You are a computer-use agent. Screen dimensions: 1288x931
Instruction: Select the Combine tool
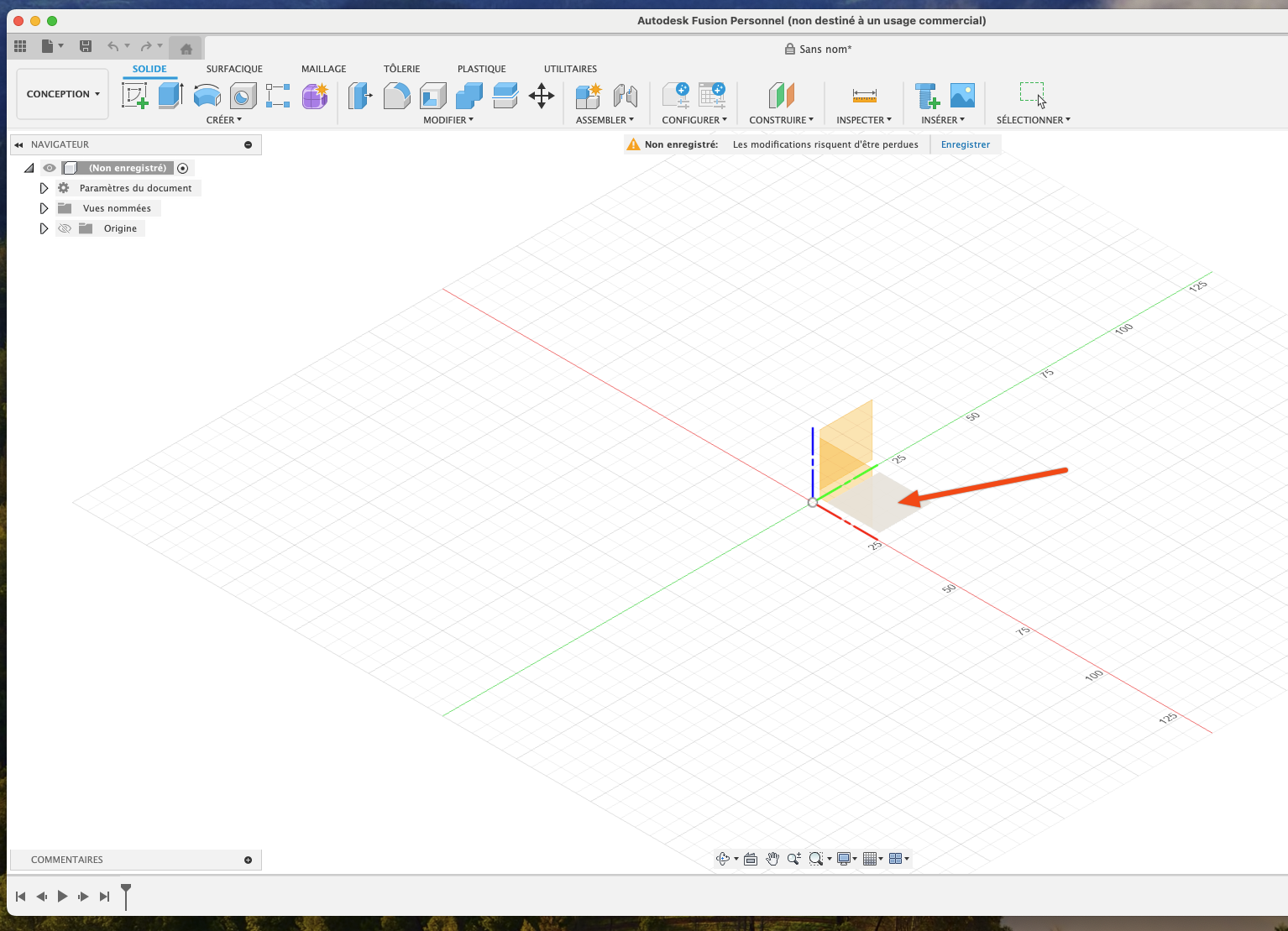[469, 96]
